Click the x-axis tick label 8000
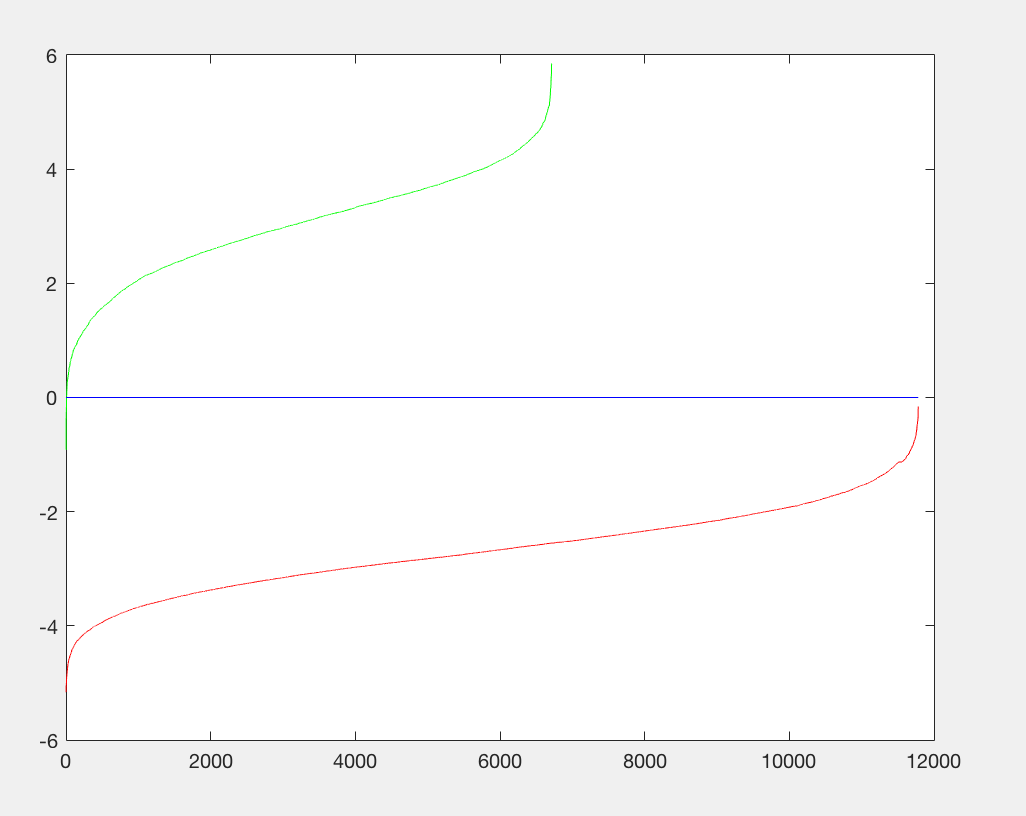The width and height of the screenshot is (1026, 816). point(644,761)
